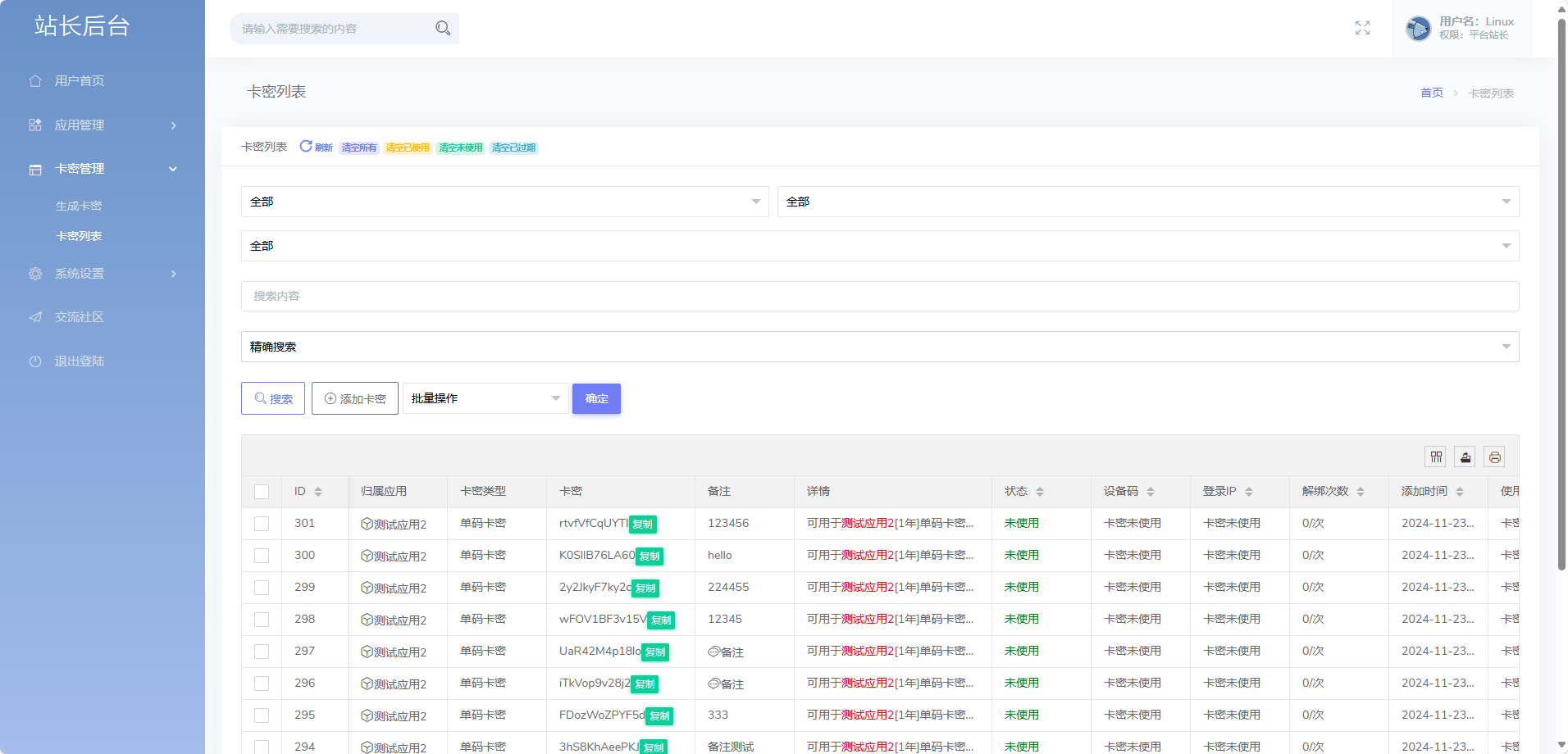Click the 添加卡密 button
Screen dimensions: 1568x754
[x=355, y=398]
